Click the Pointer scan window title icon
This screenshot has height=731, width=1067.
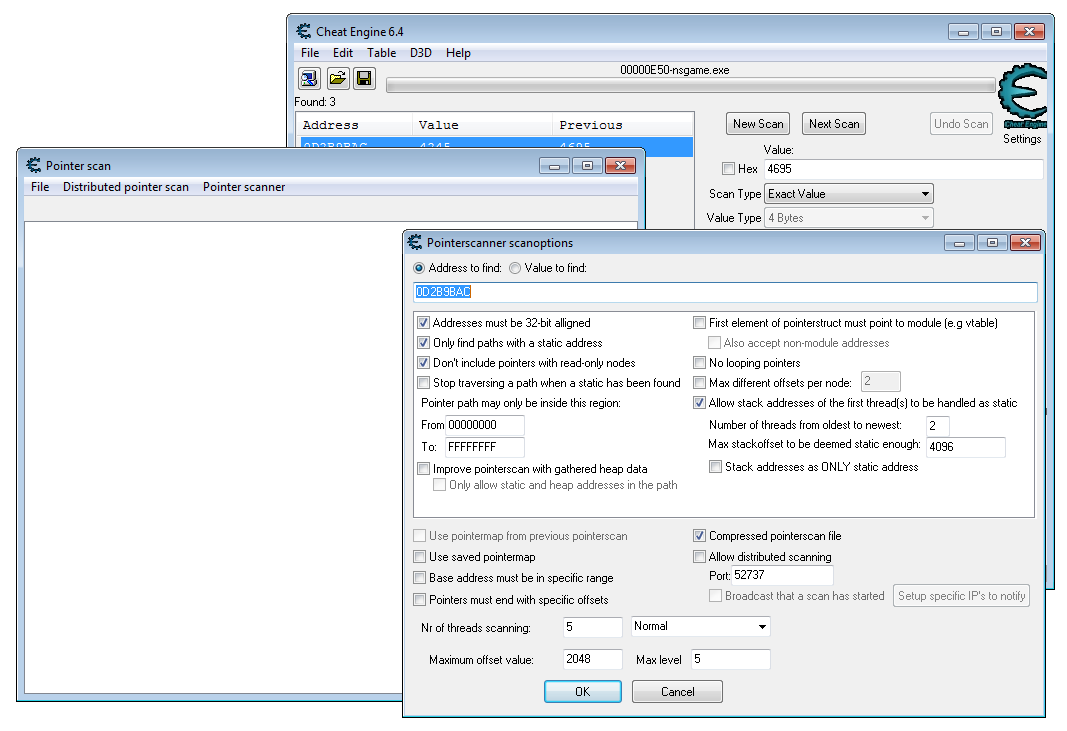tap(33, 165)
